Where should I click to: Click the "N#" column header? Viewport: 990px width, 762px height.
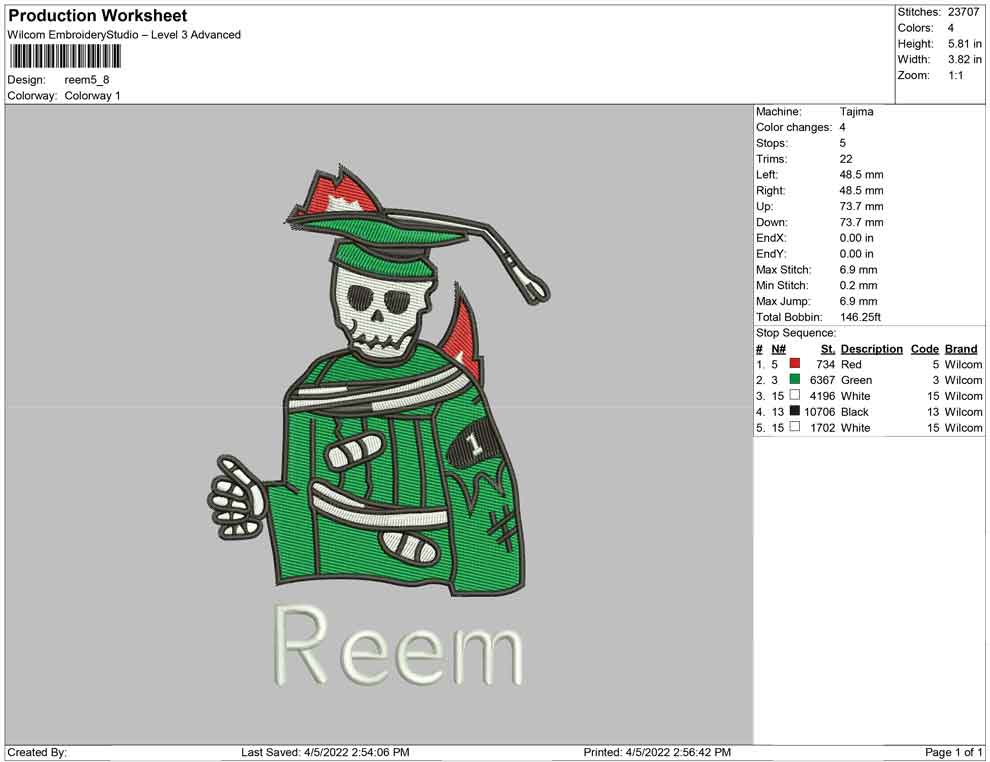tap(778, 349)
